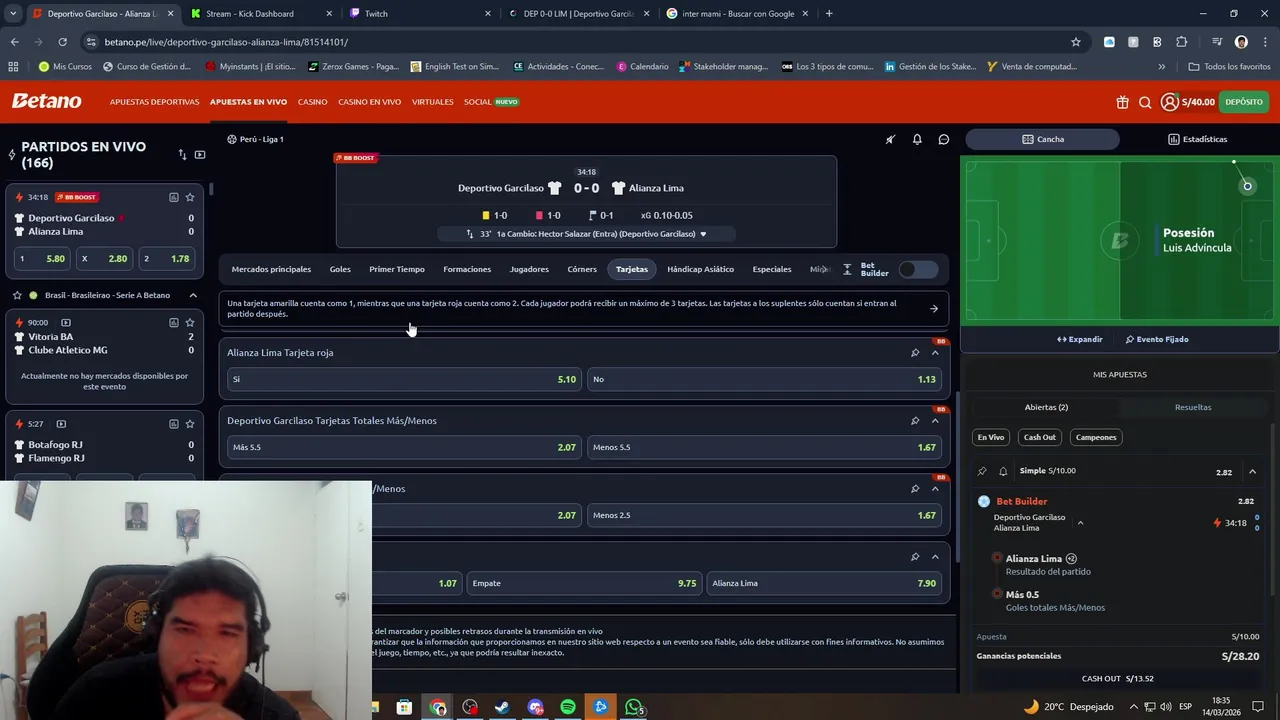
Task: Collapse the market with Empate 9.75 option
Action: pos(935,557)
